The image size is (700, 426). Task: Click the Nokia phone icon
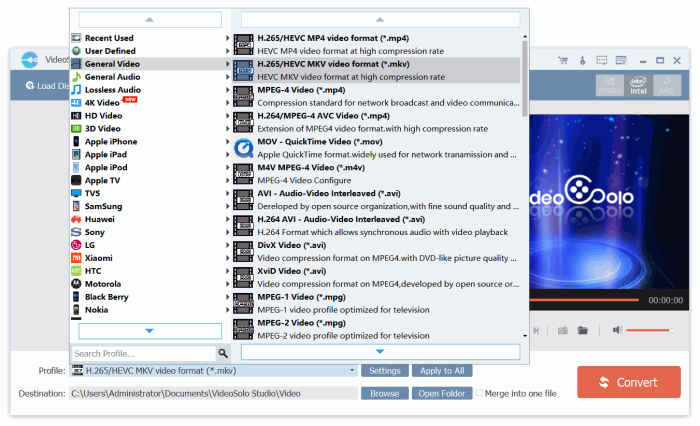point(76,310)
